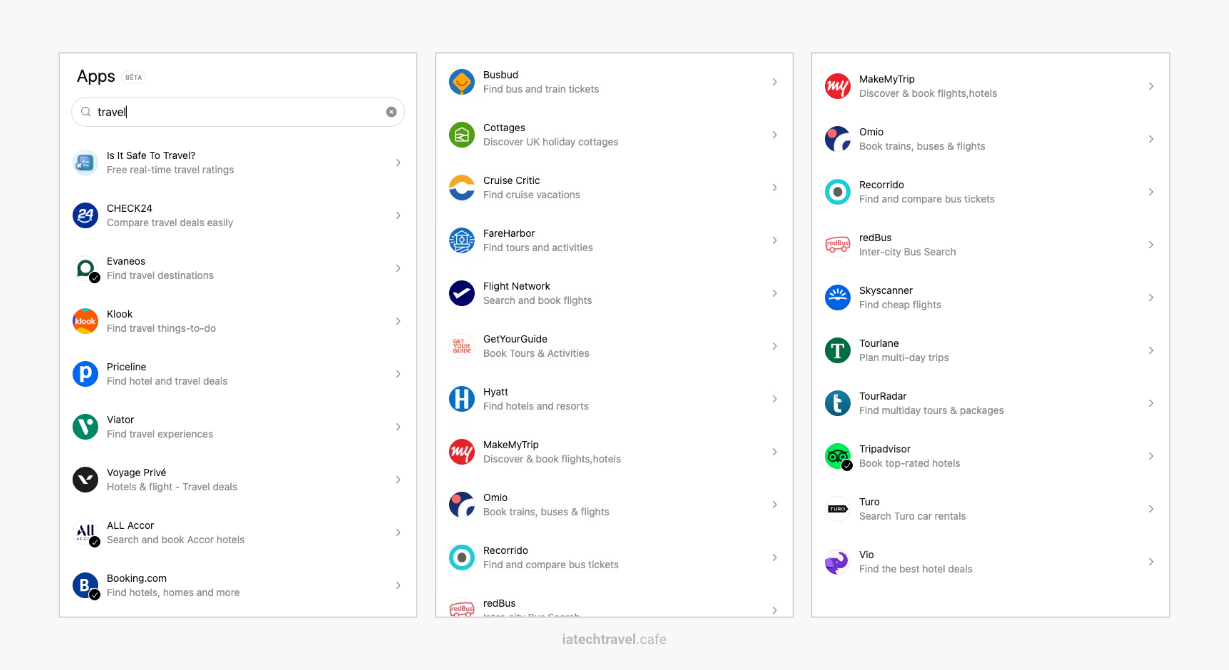The height and width of the screenshot is (670, 1229).
Task: Select the 'Tripadvisor' title text
Action: [x=885, y=449]
